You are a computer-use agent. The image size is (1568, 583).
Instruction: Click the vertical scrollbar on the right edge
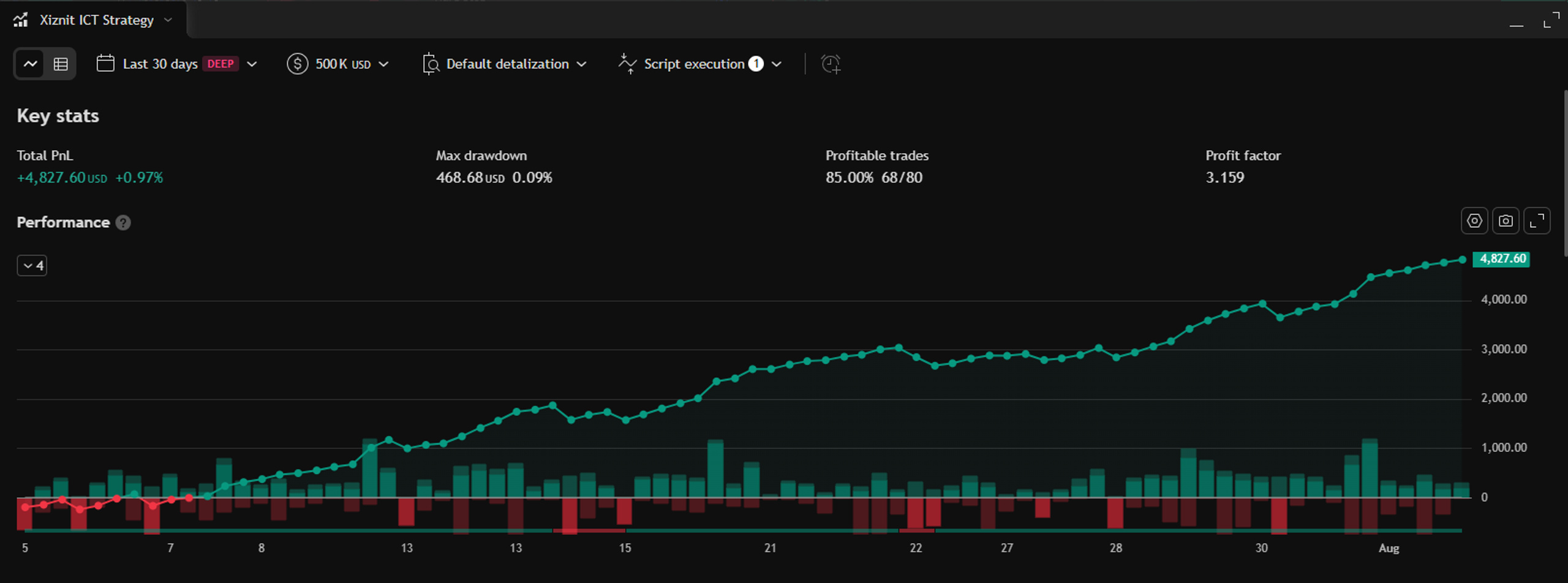(x=1565, y=175)
